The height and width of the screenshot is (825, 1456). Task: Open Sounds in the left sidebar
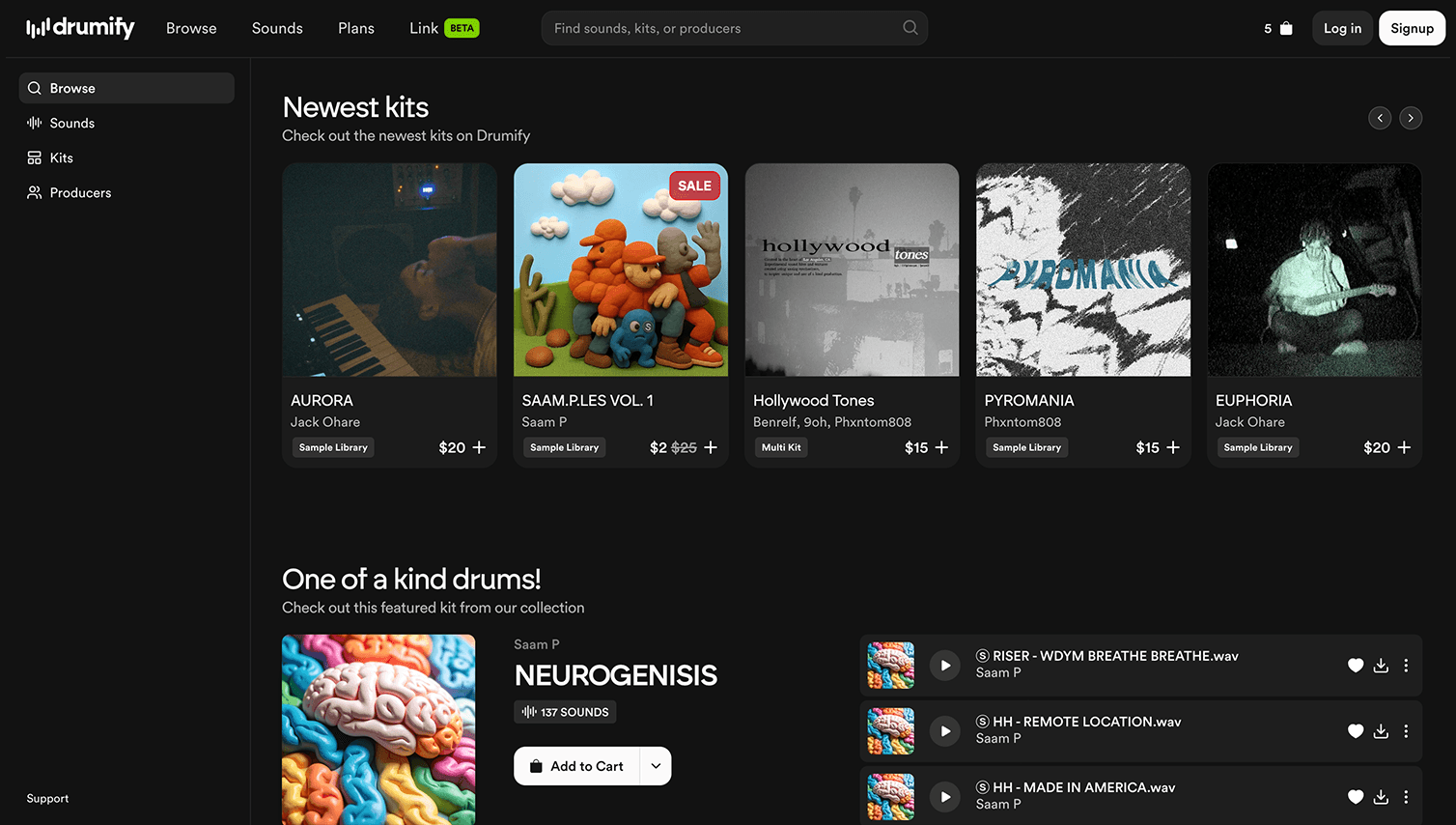[x=72, y=123]
